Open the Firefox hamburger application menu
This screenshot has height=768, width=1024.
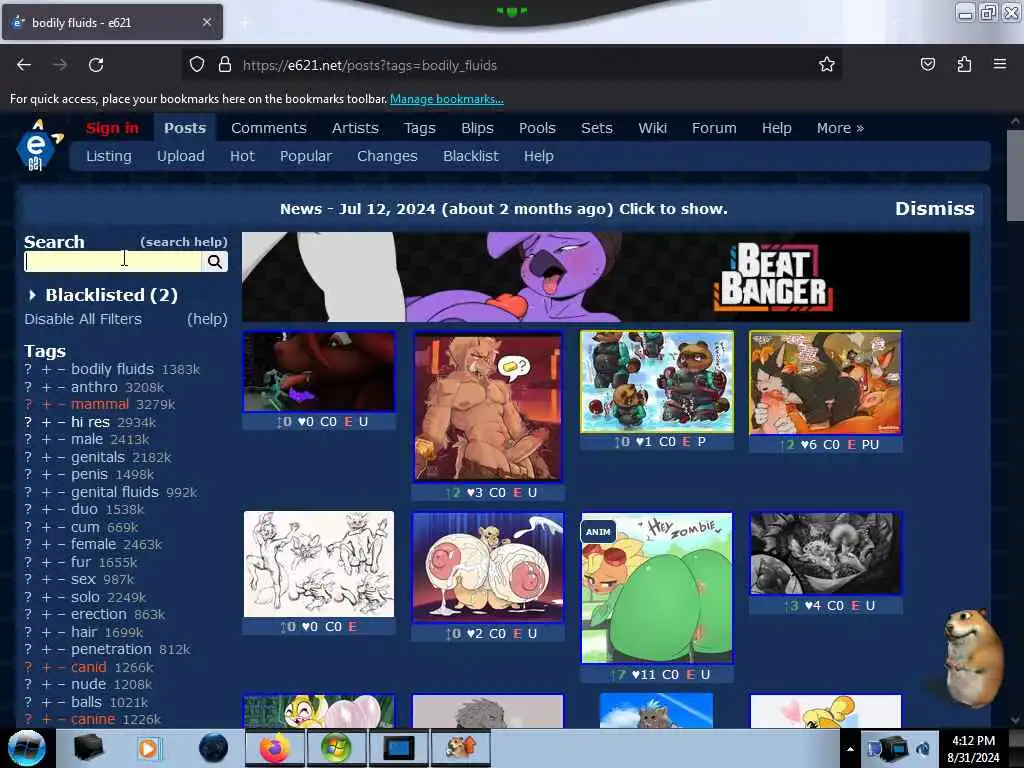click(1000, 64)
